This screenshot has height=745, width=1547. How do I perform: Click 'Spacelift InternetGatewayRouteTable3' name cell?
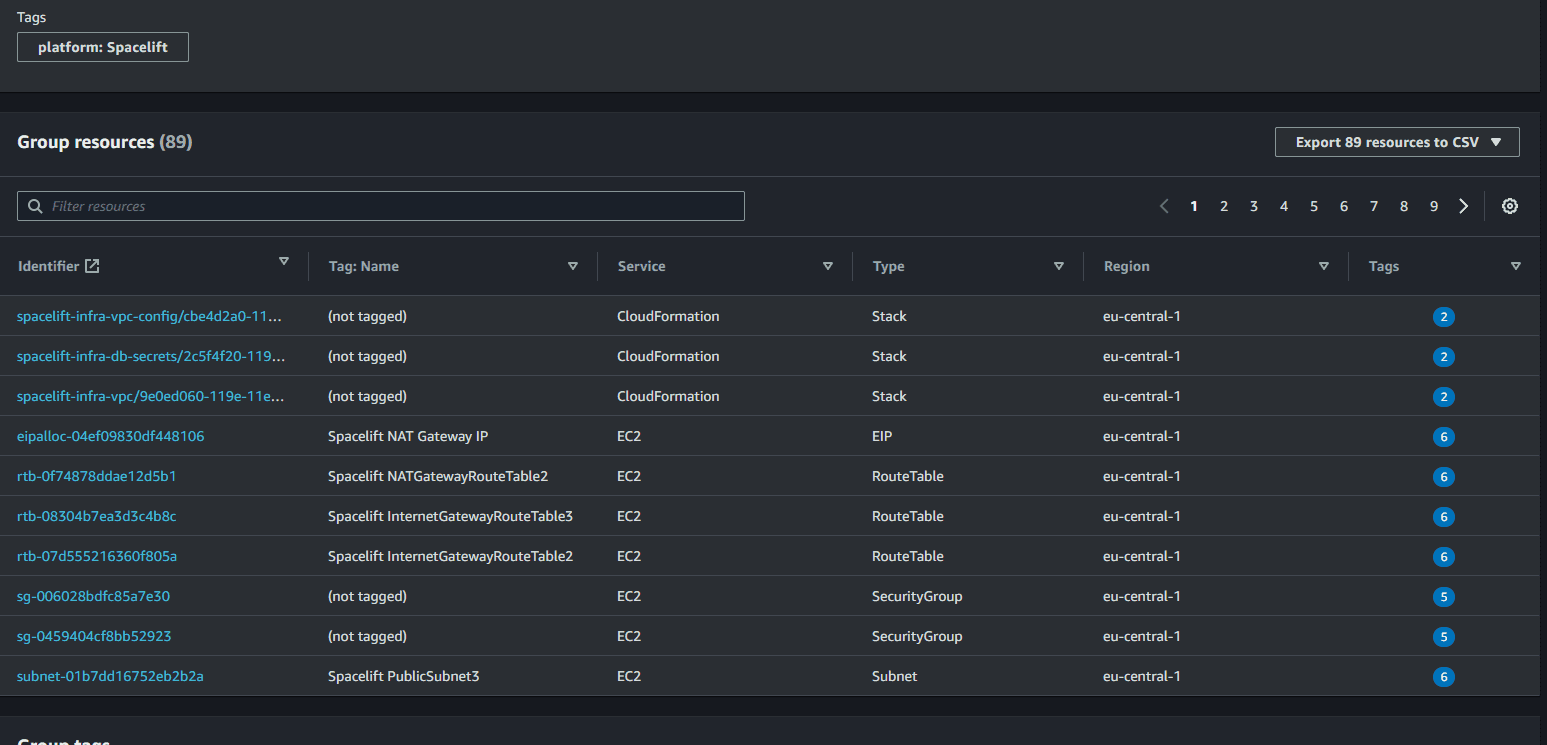click(x=450, y=516)
